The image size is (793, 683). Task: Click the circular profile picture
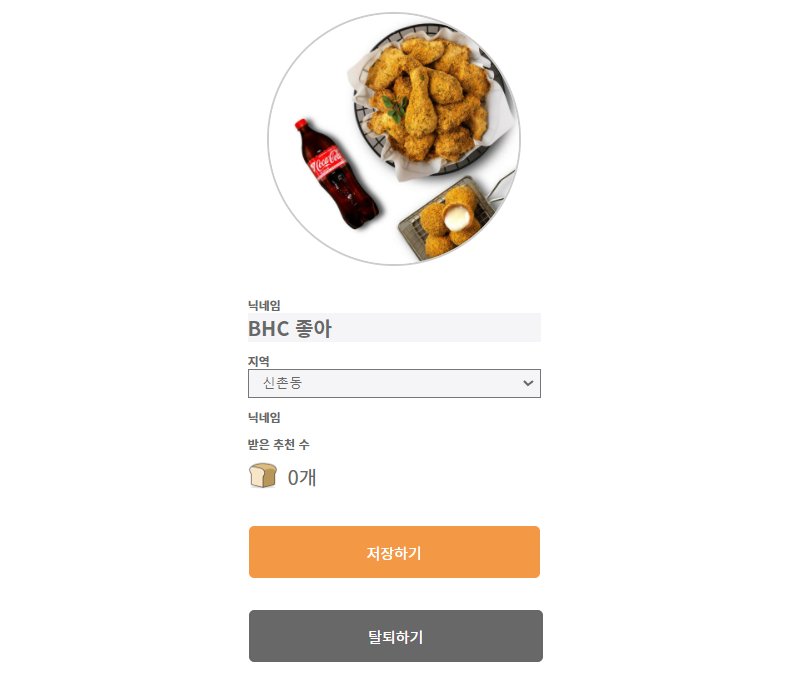point(394,139)
